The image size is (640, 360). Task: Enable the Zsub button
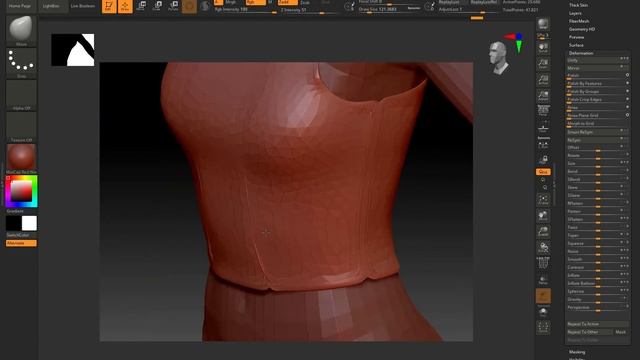(x=305, y=2)
